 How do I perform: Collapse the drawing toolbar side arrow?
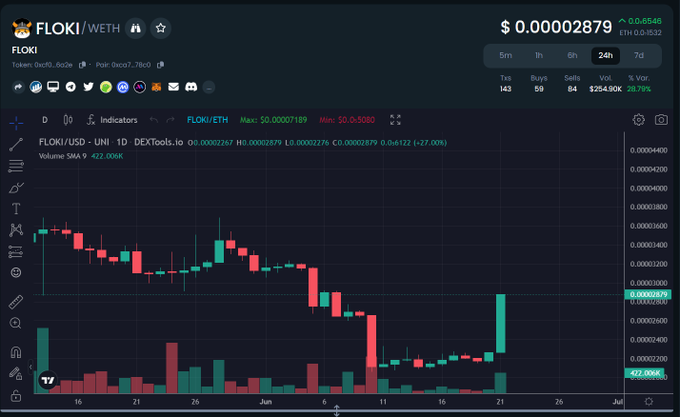coord(30,367)
